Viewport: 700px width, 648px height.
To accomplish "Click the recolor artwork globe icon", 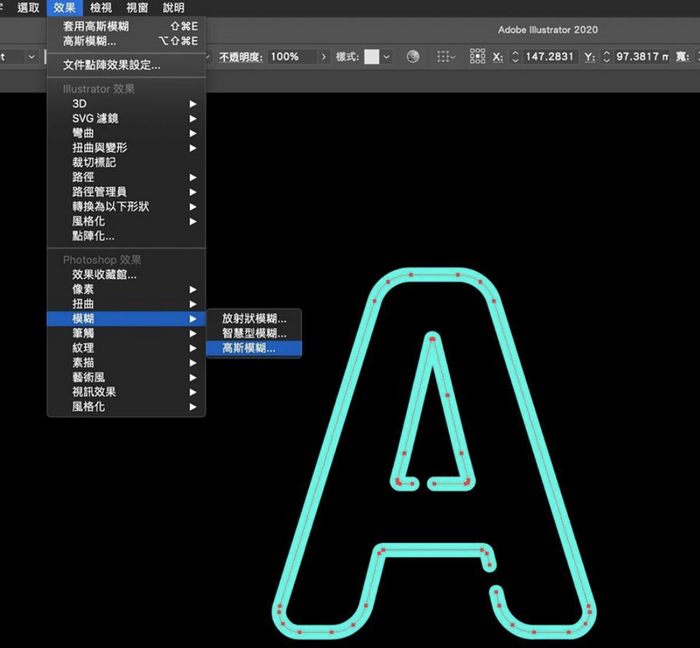I will pos(413,57).
